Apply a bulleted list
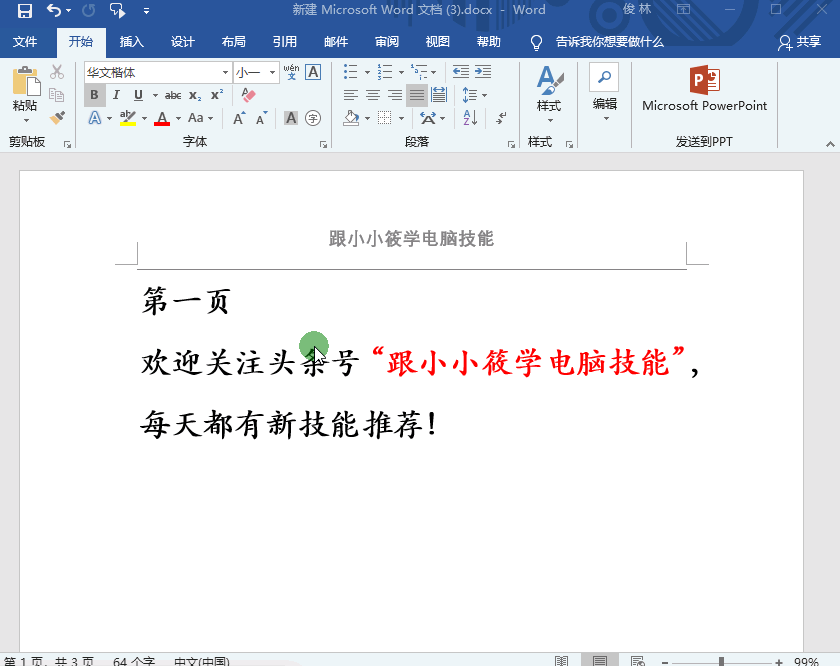The image size is (840, 666). pos(350,72)
